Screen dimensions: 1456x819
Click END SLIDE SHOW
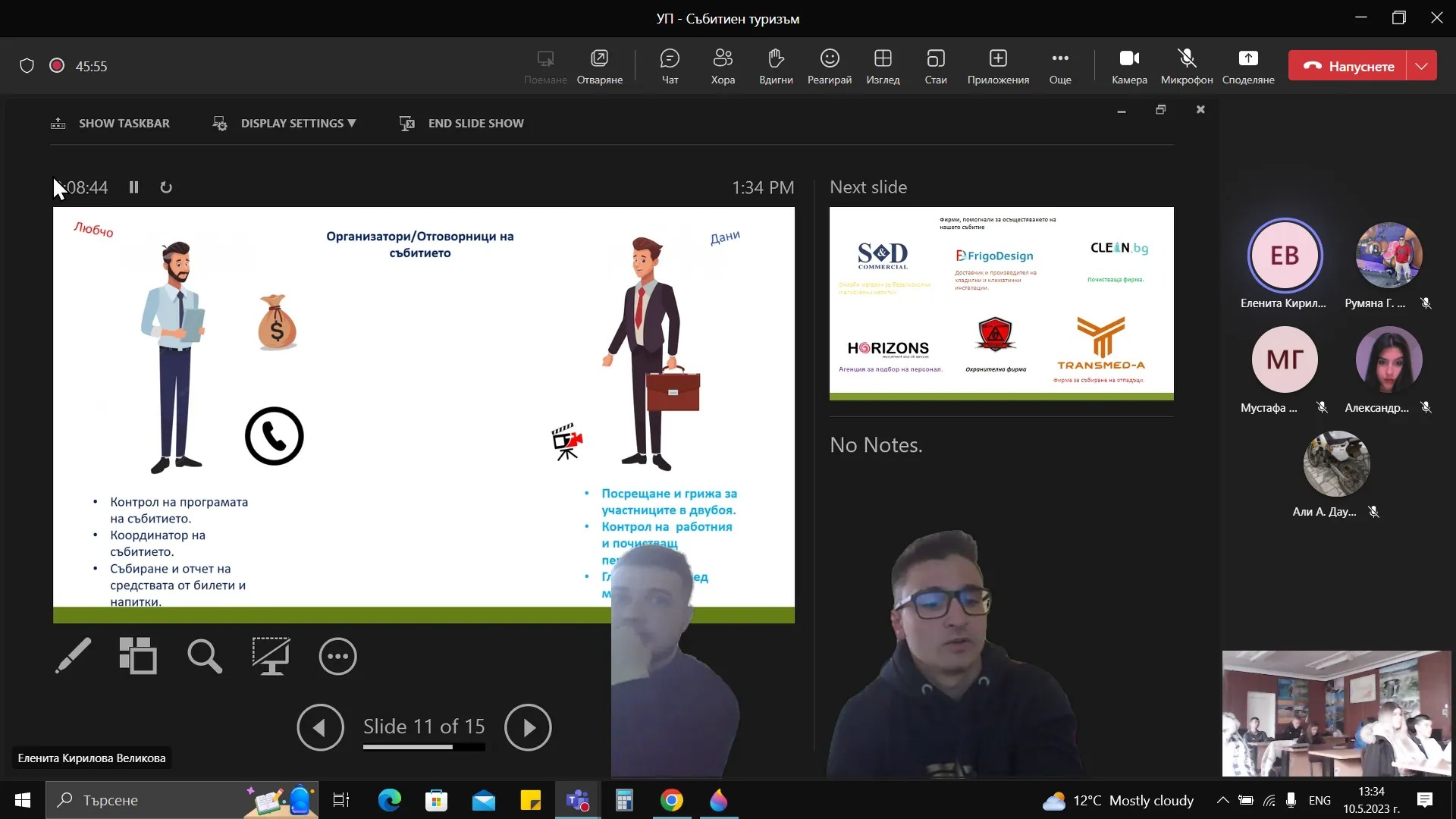[461, 123]
